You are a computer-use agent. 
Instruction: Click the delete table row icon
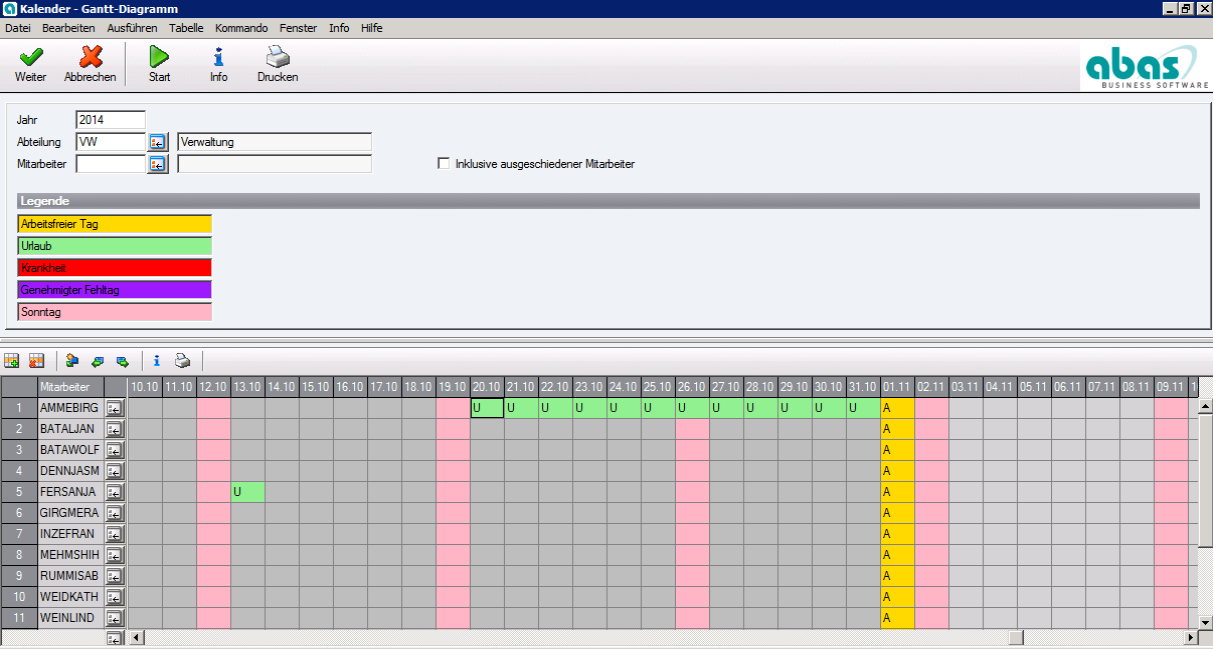(37, 361)
